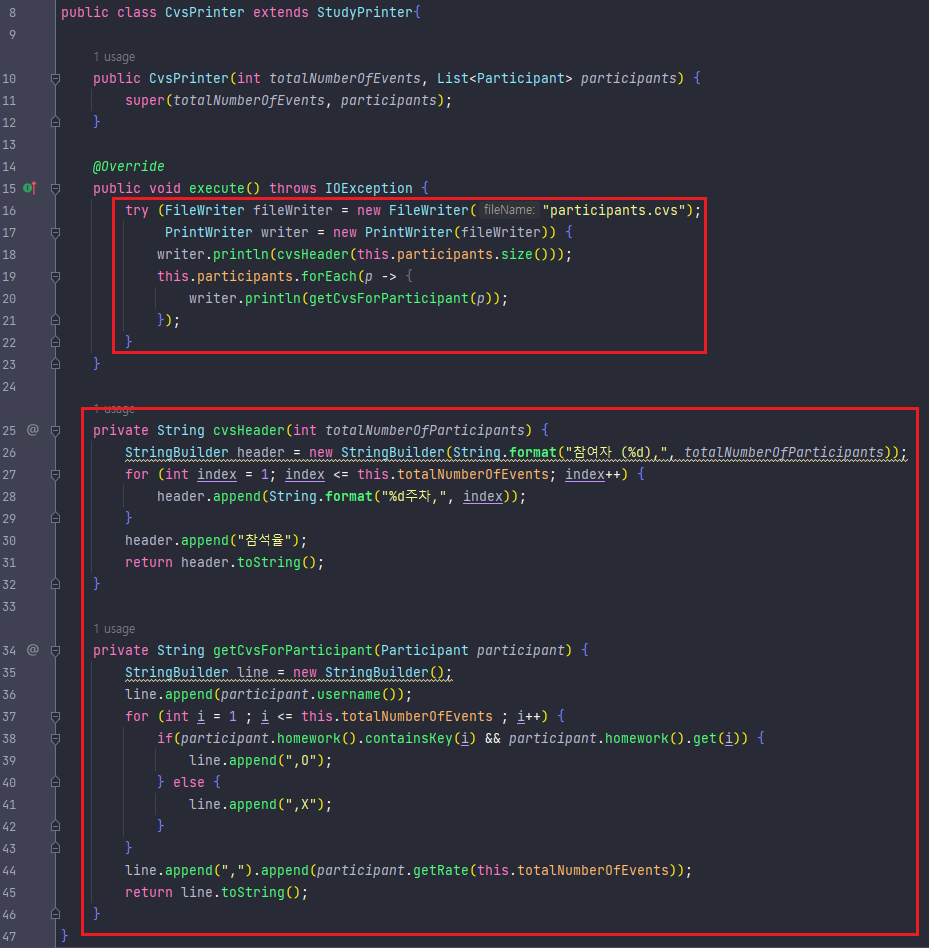The image size is (929, 948).
Task: Click 'return header.toString()' on line 31
Action: tap(221, 562)
